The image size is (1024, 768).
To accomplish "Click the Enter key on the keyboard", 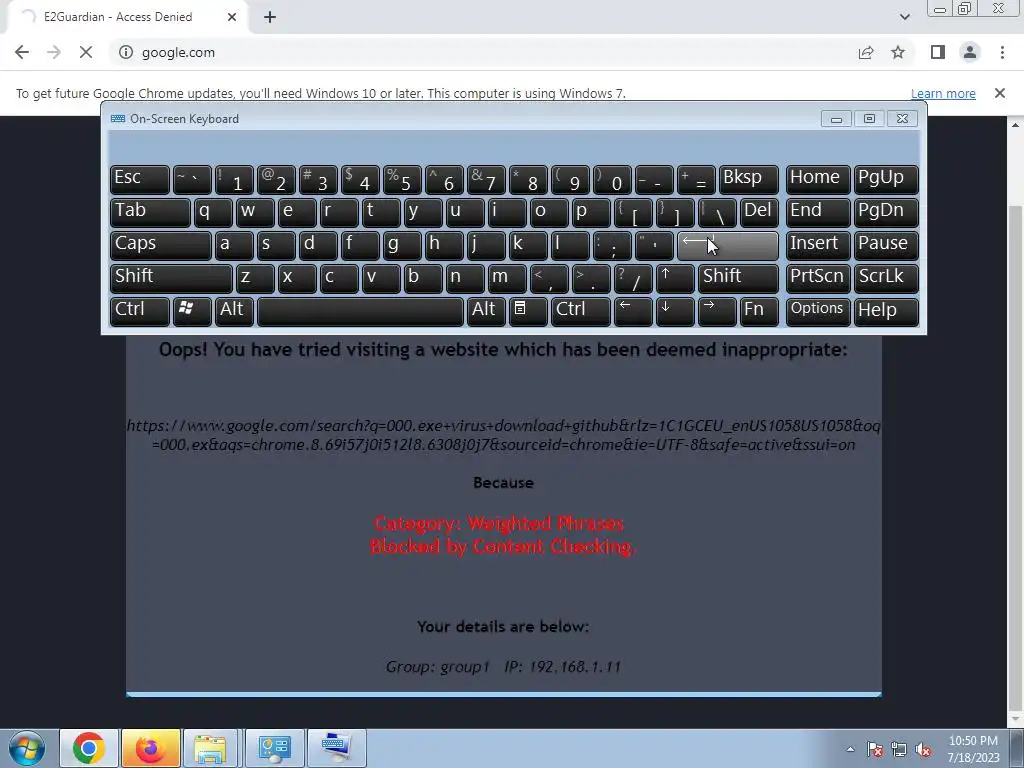I will pos(728,245).
